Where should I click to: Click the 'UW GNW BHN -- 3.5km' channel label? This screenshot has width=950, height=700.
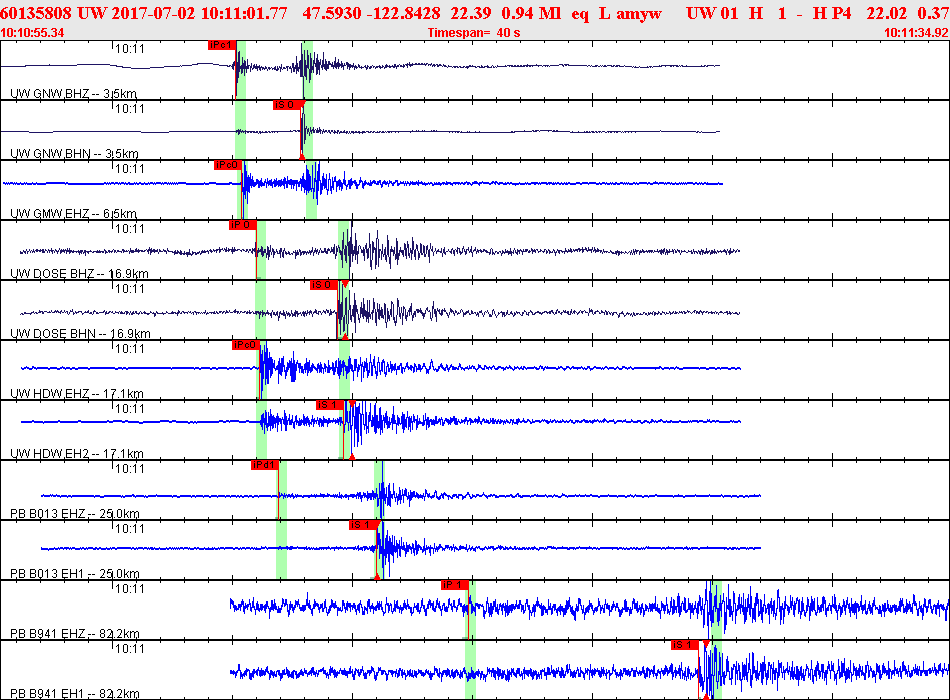click(75, 154)
